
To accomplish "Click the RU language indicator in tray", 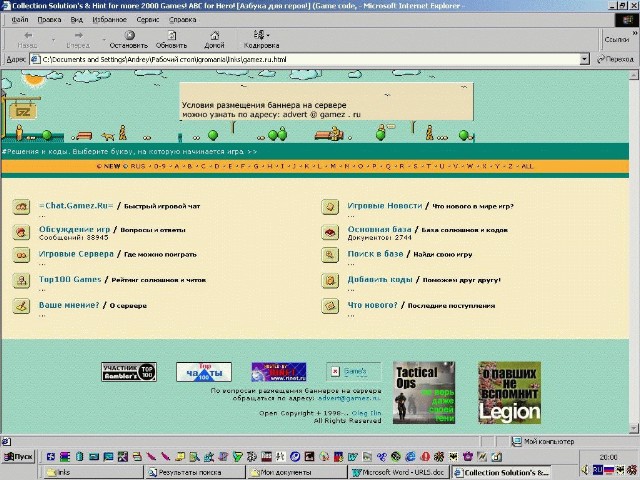I will [598, 470].
